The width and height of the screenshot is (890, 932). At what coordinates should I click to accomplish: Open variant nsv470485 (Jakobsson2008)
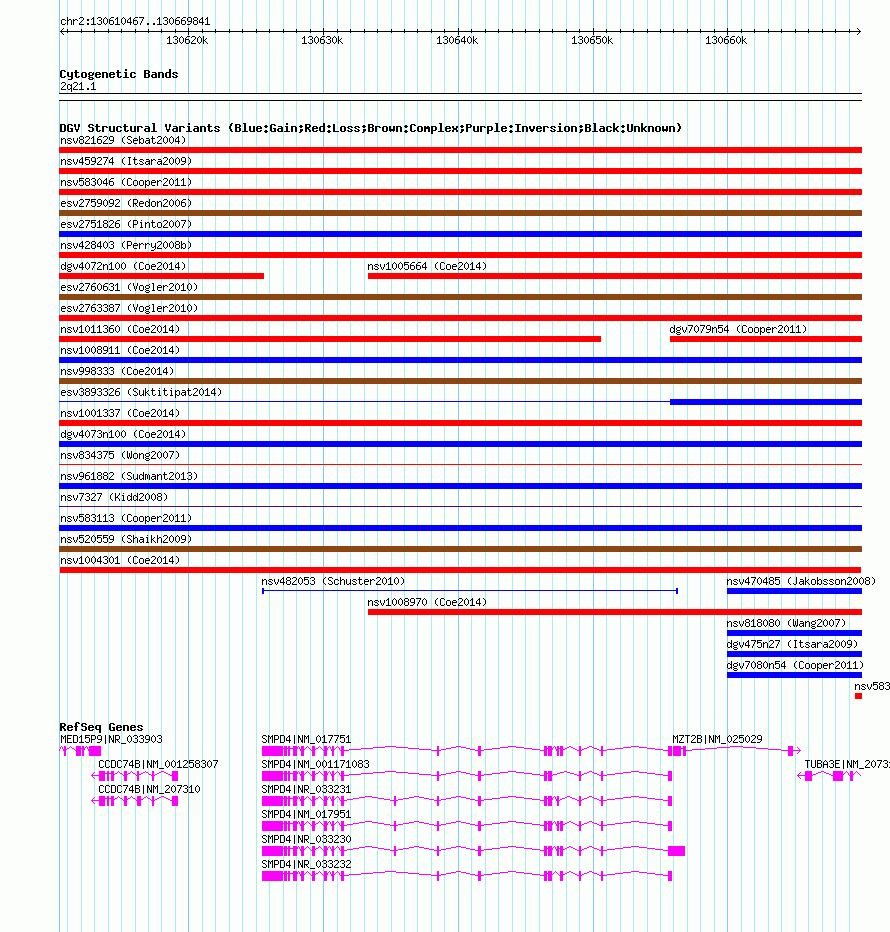pos(794,591)
